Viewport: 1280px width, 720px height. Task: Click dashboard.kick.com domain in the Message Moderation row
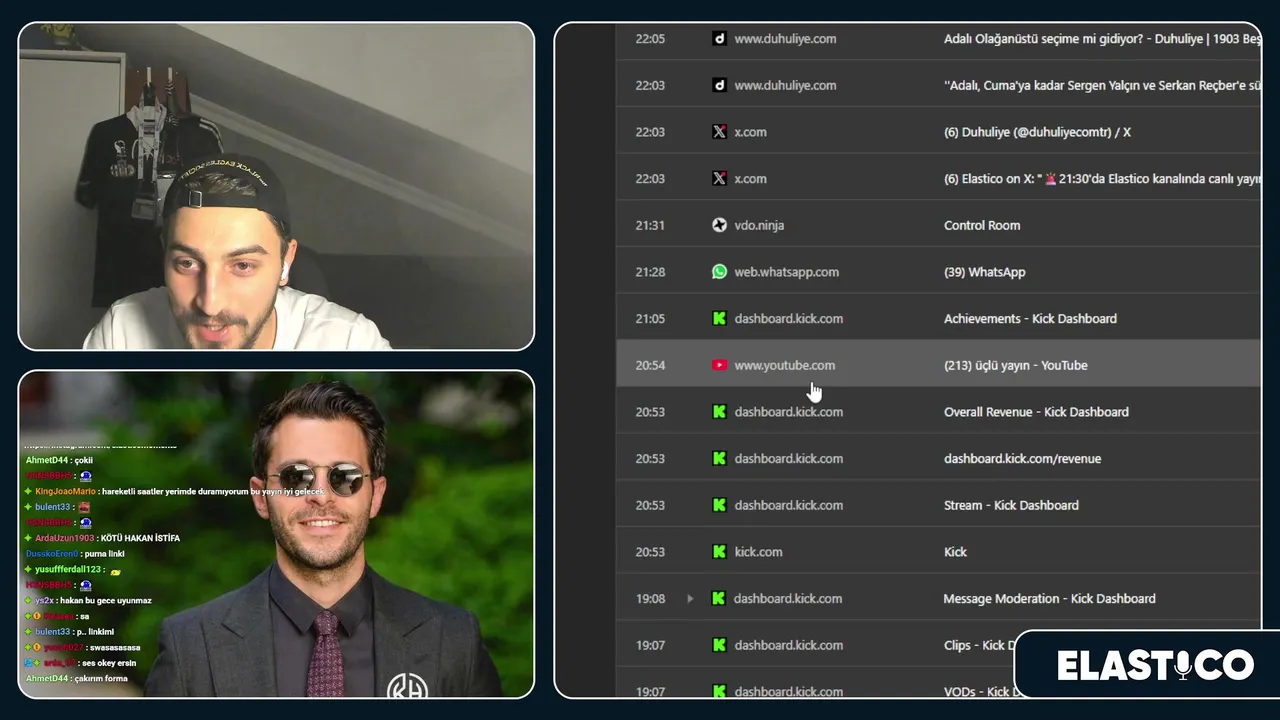(x=788, y=599)
